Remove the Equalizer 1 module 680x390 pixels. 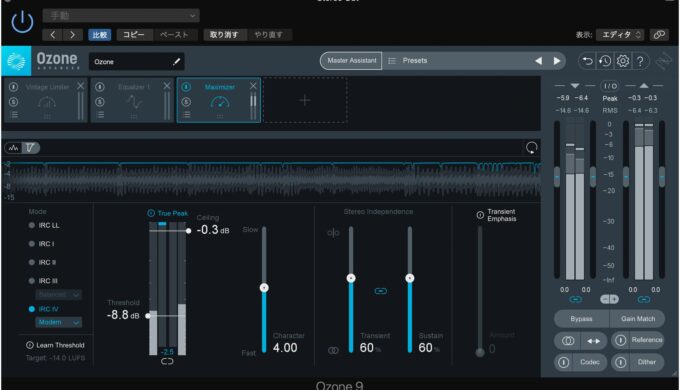tap(167, 86)
